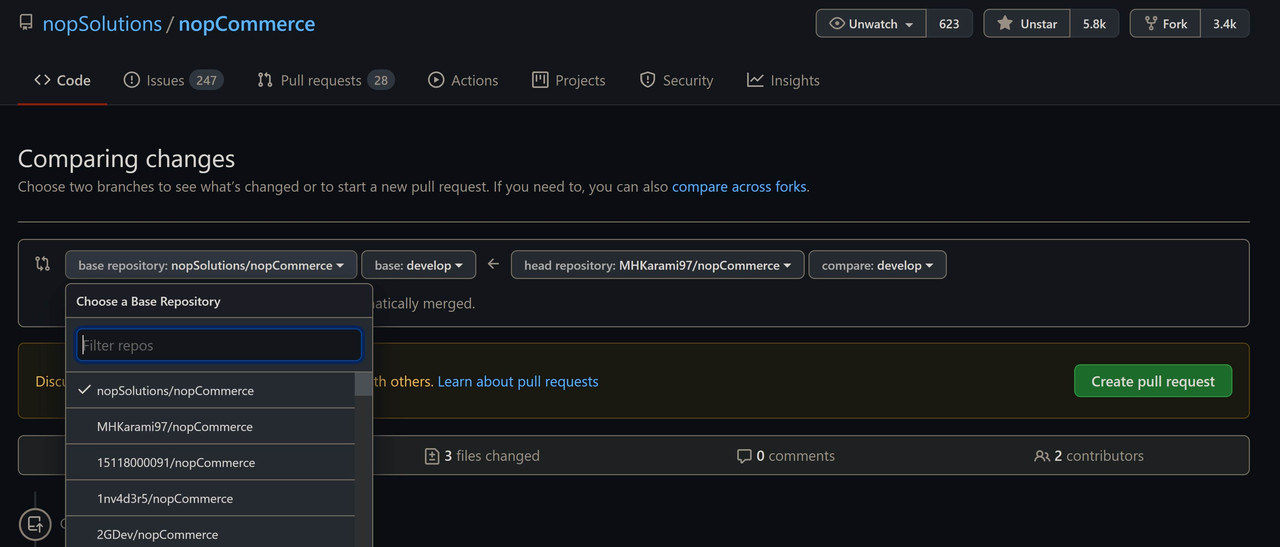
Task: Select nopSolutions/nopCommerce in the repo list
Action: point(210,390)
